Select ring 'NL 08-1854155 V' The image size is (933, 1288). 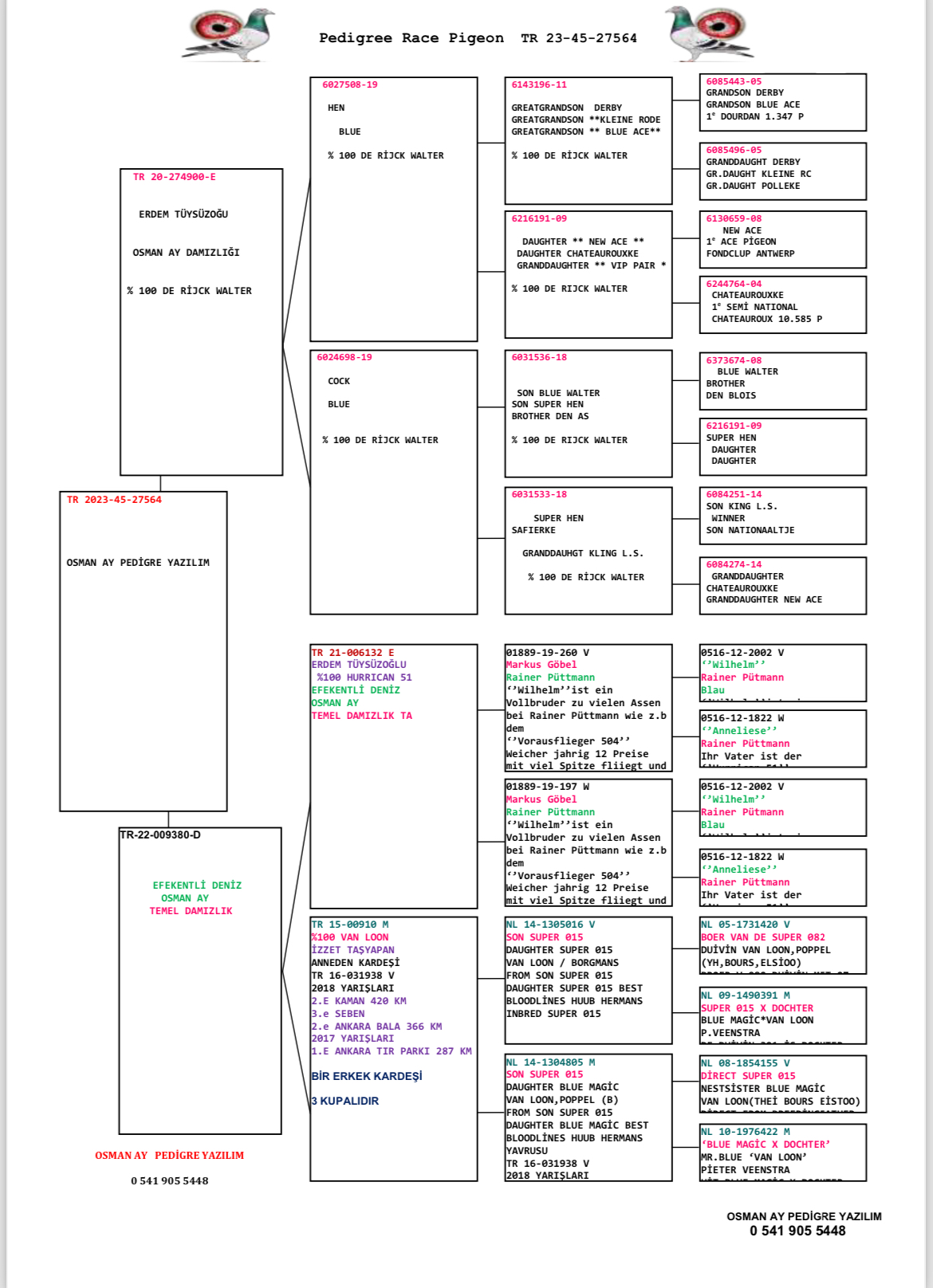pos(746,1063)
